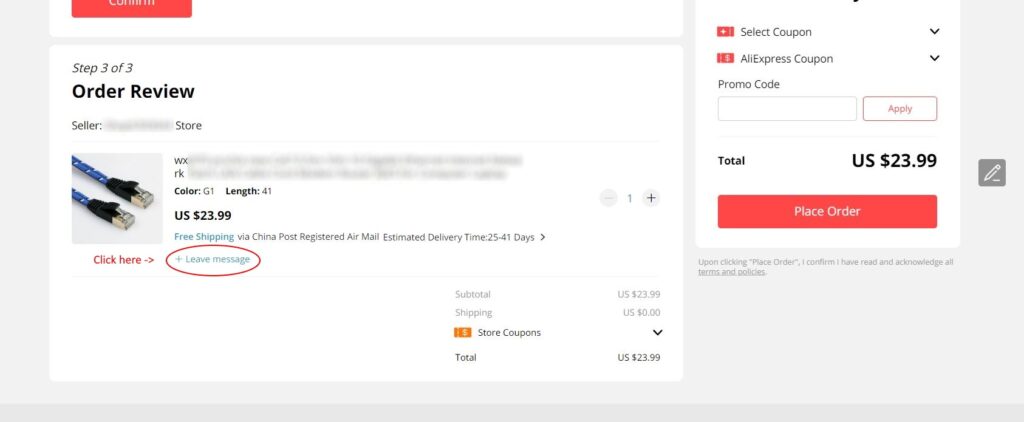Click the Confirm button at top
Screen dimensions: 1024x422
131,7
